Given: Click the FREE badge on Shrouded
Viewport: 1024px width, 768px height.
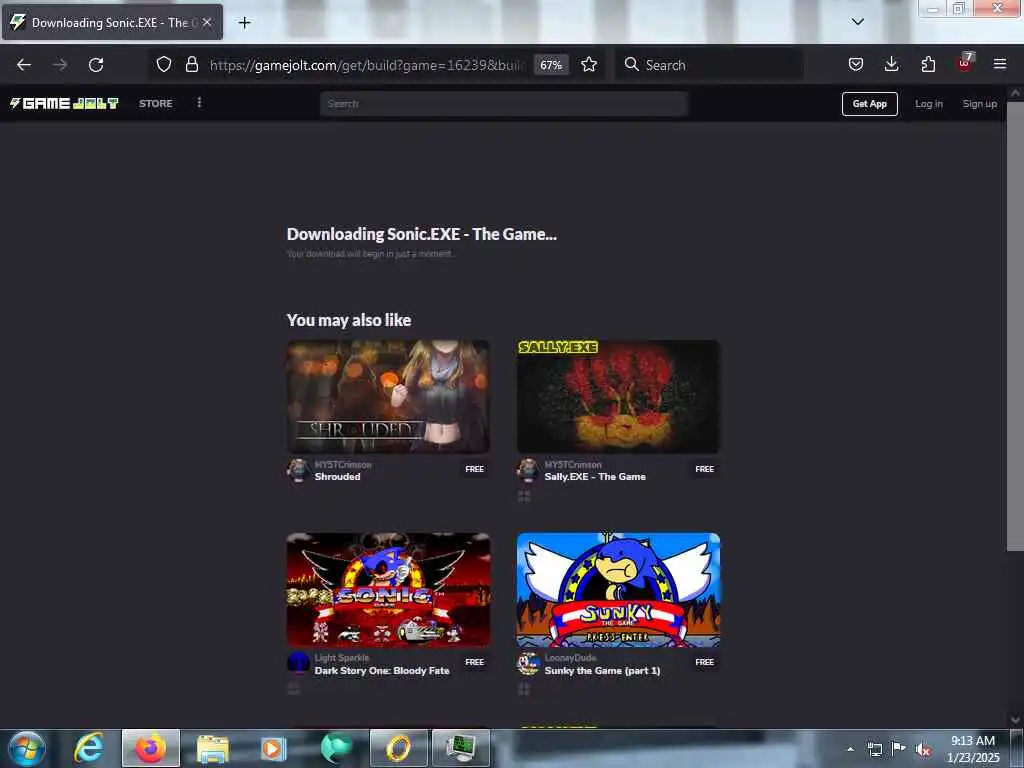Looking at the screenshot, I should (x=475, y=469).
